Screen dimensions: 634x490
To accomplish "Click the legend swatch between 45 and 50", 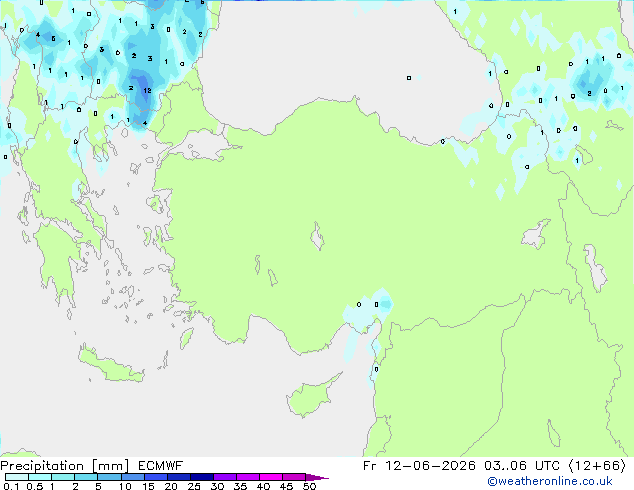I will tap(294, 477).
